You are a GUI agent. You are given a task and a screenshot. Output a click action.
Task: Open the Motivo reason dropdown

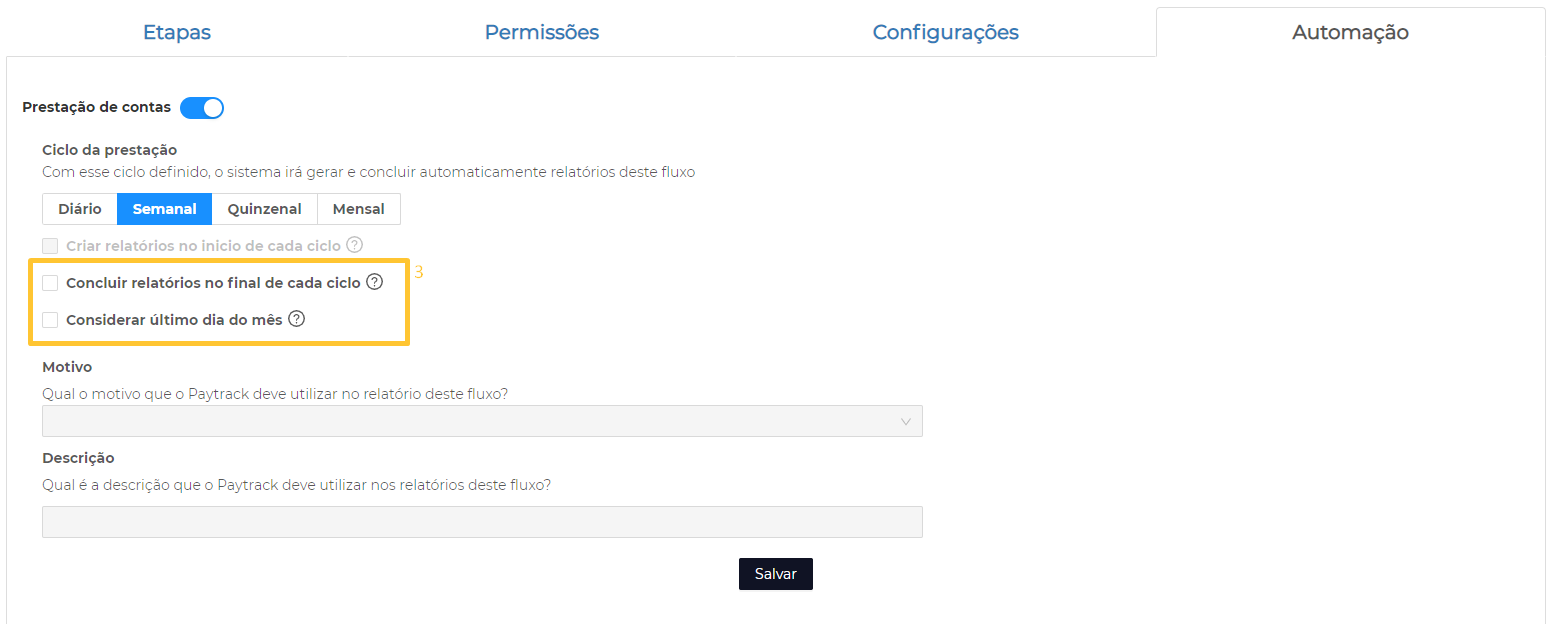[481, 422]
